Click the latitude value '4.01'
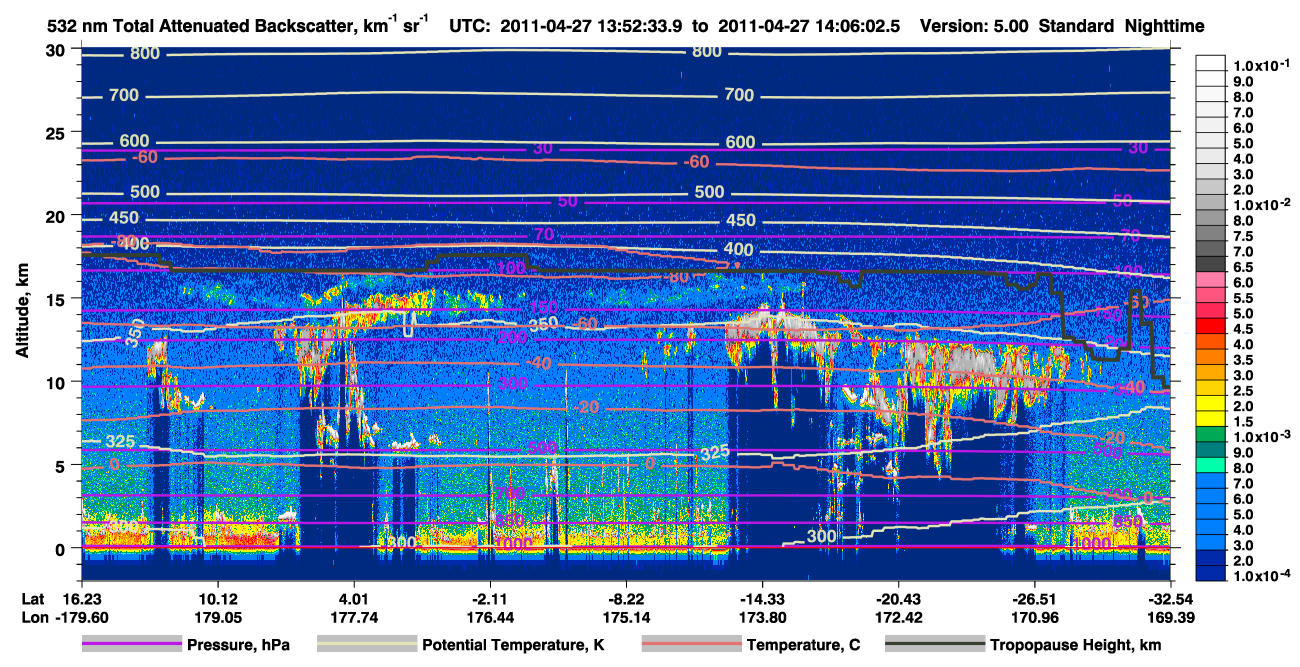The height and width of the screenshot is (667, 1300). (x=354, y=598)
